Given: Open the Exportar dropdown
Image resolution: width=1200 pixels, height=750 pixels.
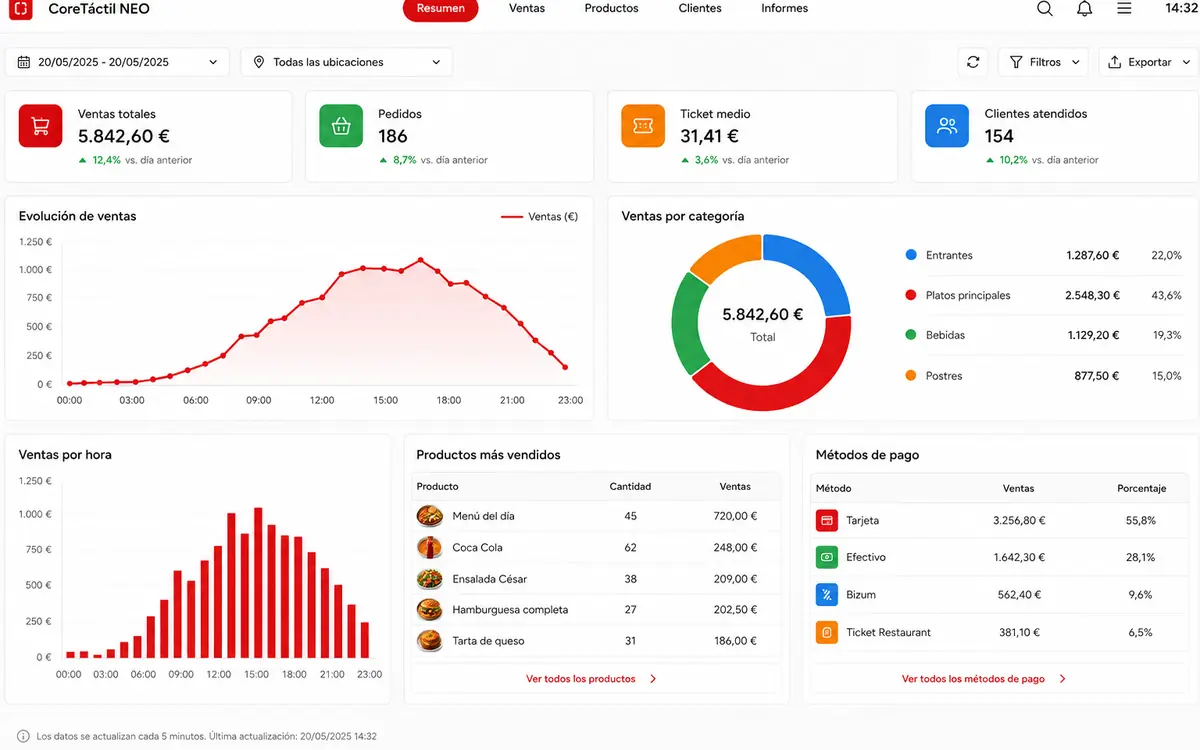Looking at the screenshot, I should click(x=1149, y=62).
